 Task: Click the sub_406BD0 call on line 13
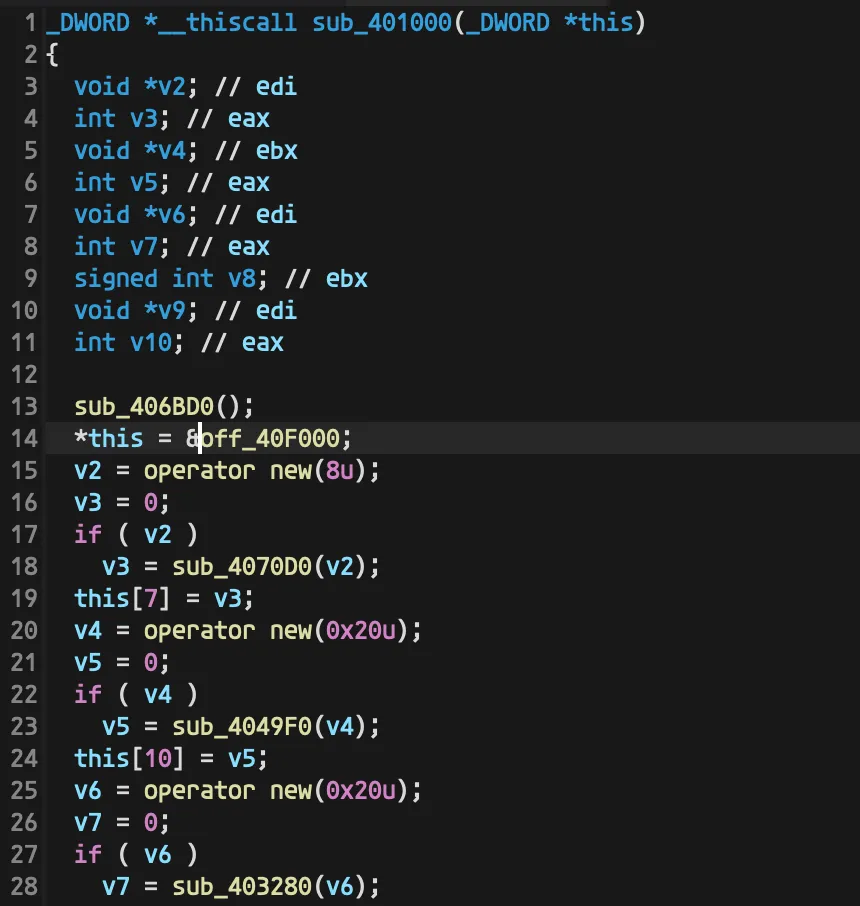pos(144,407)
